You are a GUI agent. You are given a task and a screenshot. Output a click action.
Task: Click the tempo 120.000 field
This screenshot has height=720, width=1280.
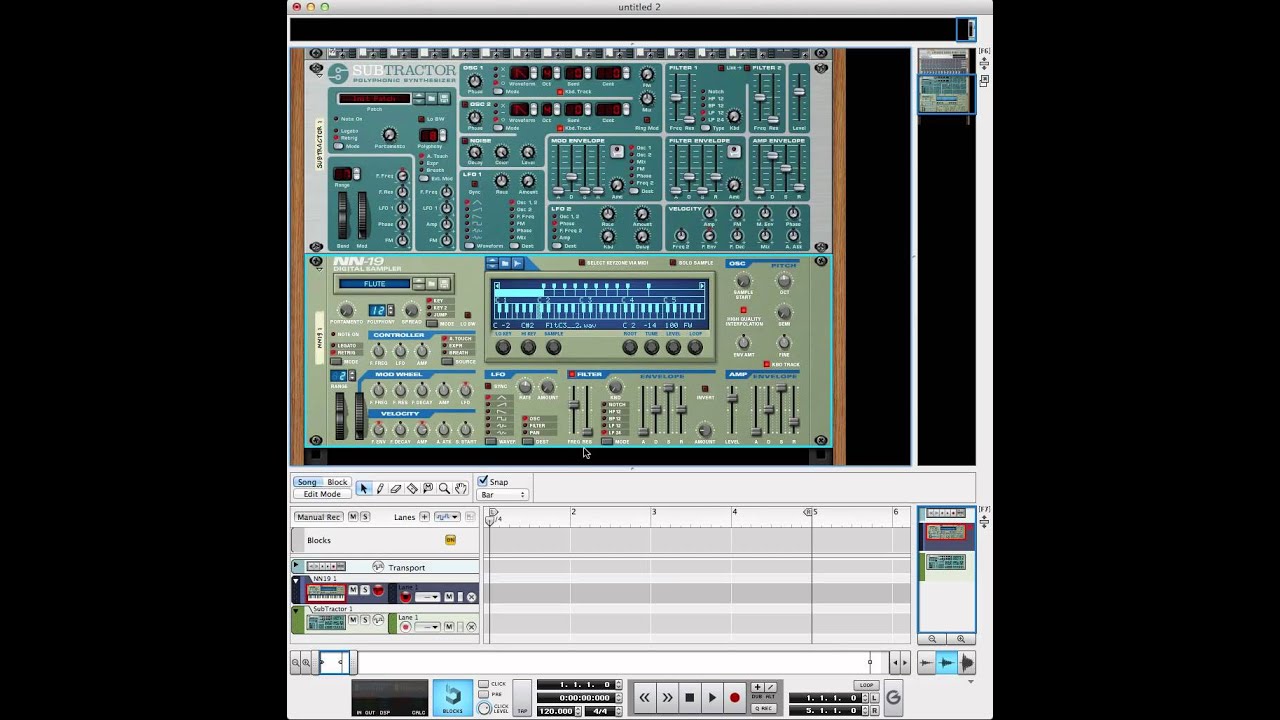tap(558, 710)
